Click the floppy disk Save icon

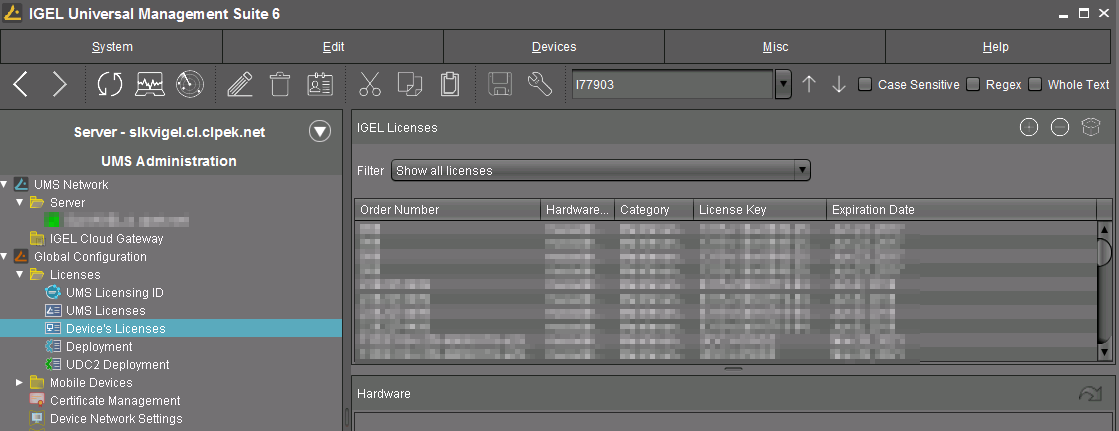500,84
